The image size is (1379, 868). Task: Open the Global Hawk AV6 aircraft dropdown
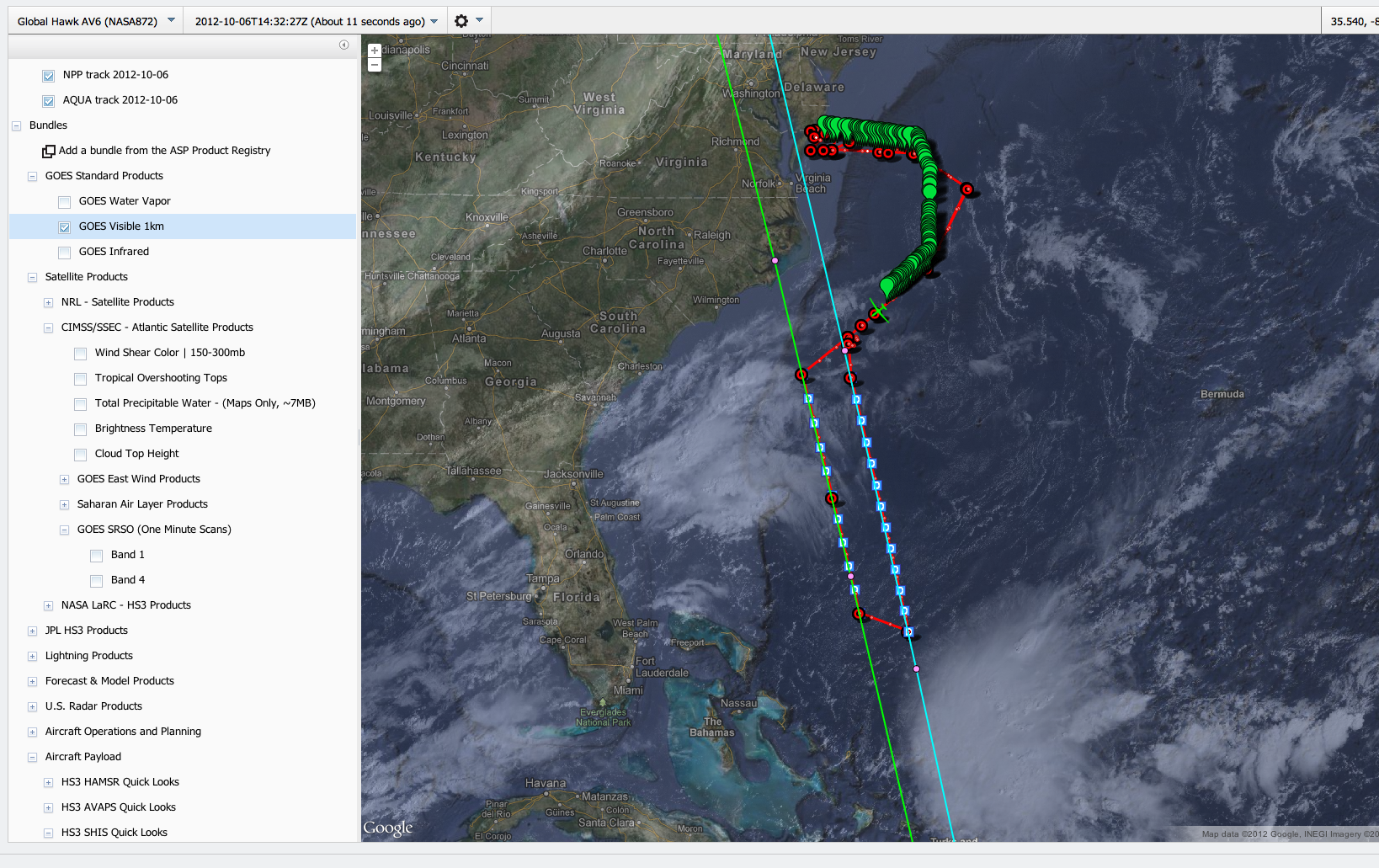(171, 20)
